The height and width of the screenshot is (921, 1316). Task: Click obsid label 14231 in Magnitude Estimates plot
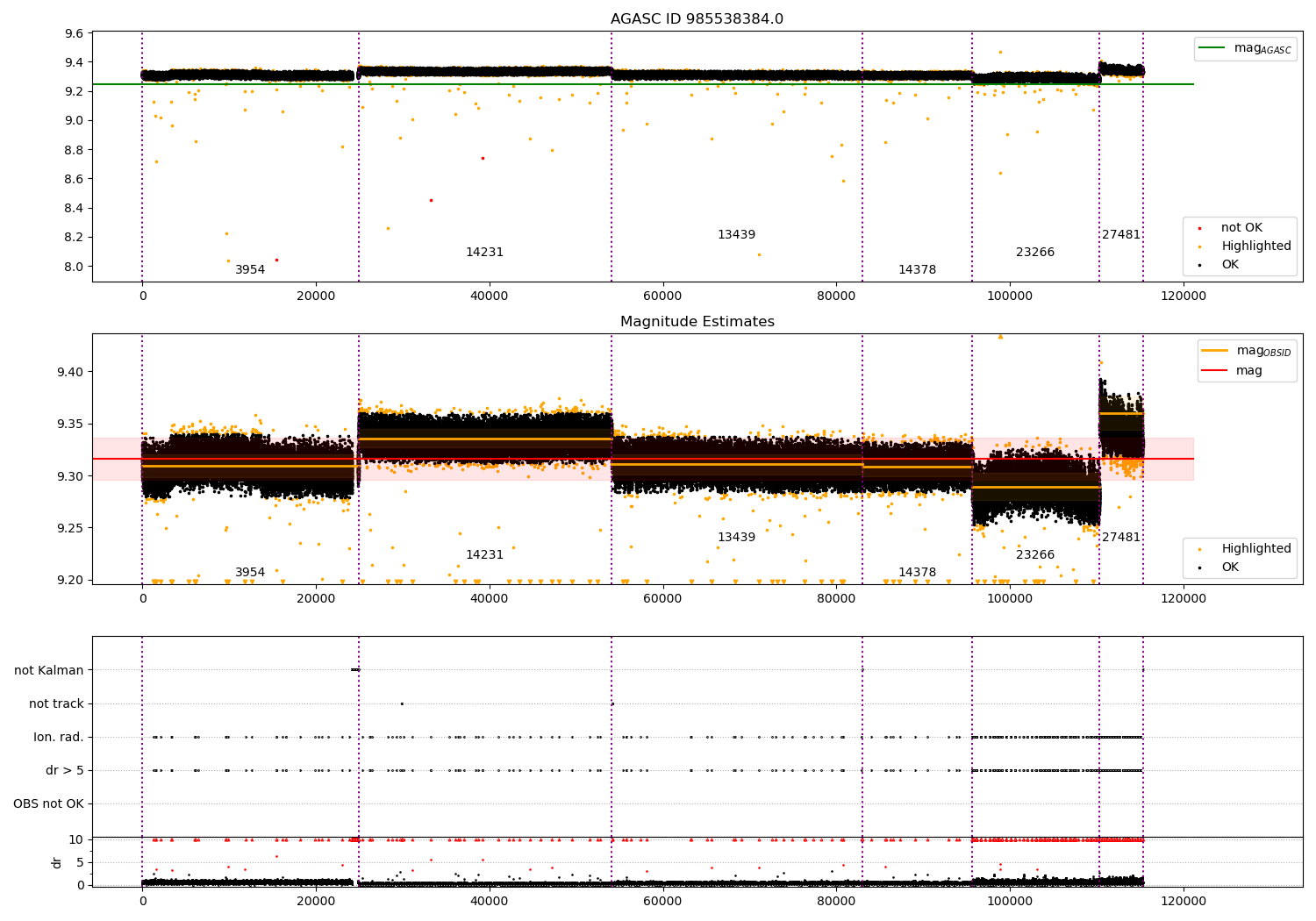[x=484, y=555]
